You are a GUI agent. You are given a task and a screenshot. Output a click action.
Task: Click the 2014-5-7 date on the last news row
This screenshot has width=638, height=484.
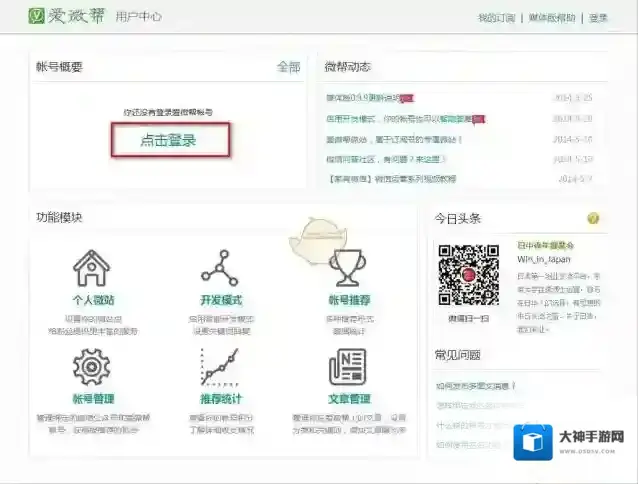[x=575, y=179]
